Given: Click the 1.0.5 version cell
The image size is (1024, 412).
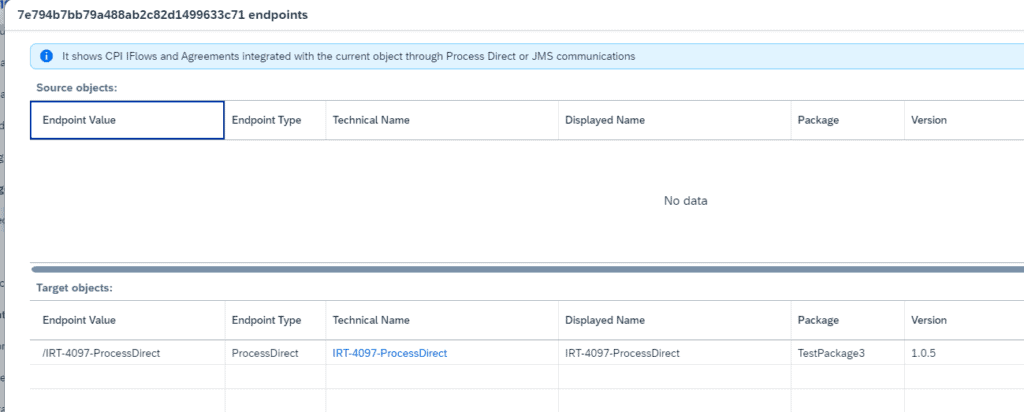Looking at the screenshot, I should tap(964, 353).
